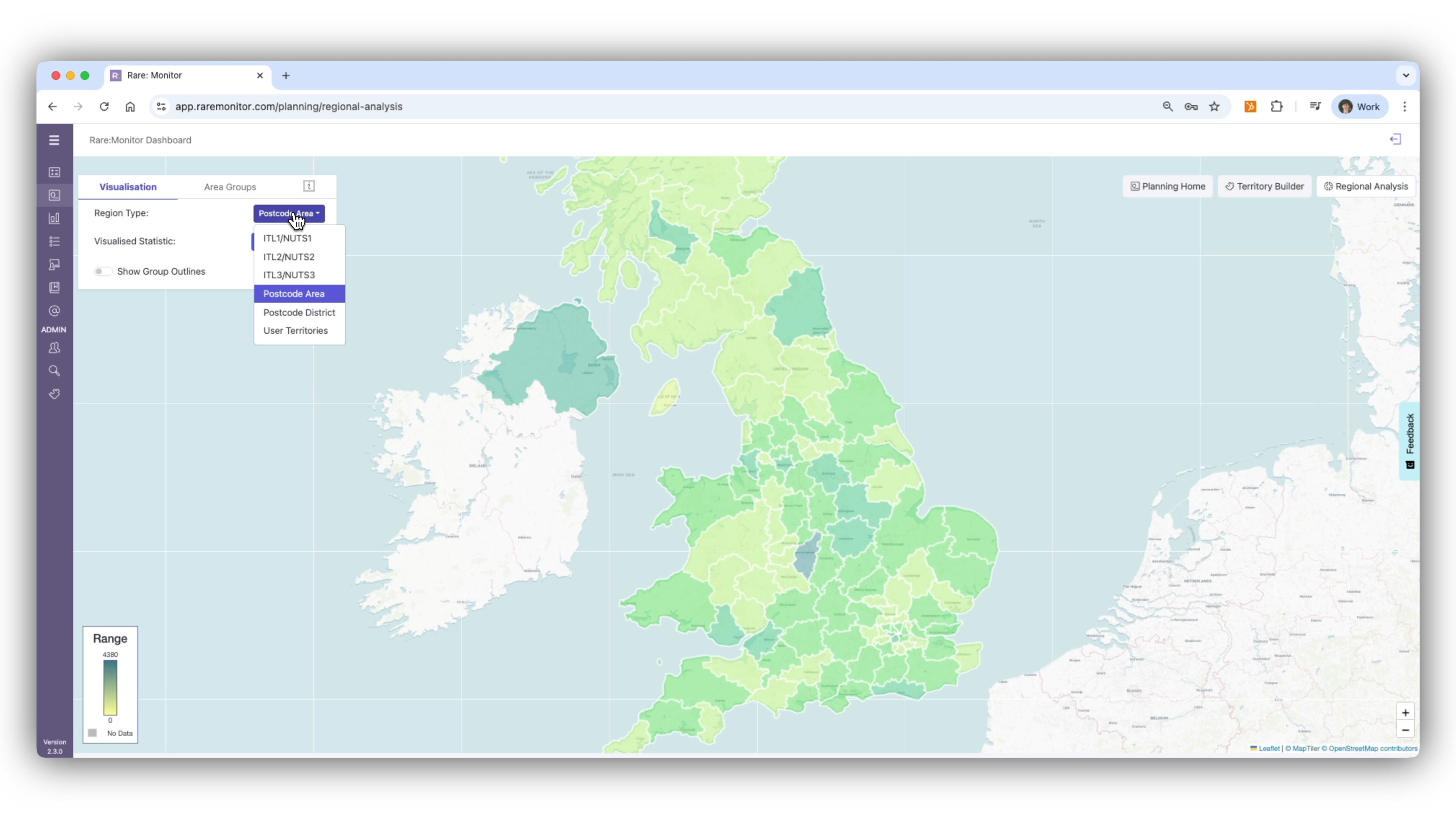Open the HubSpot extension icon
Screen dimensions: 1456x819
click(1250, 106)
